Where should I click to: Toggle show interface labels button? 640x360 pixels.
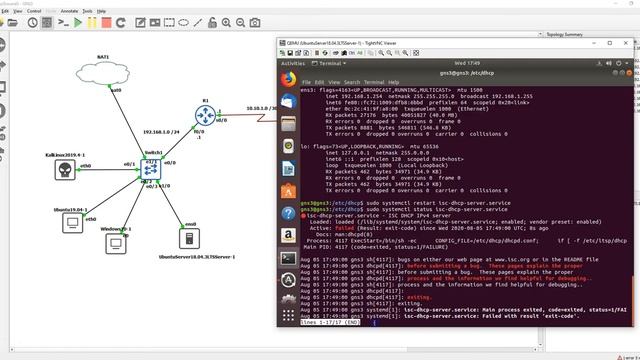[47, 22]
